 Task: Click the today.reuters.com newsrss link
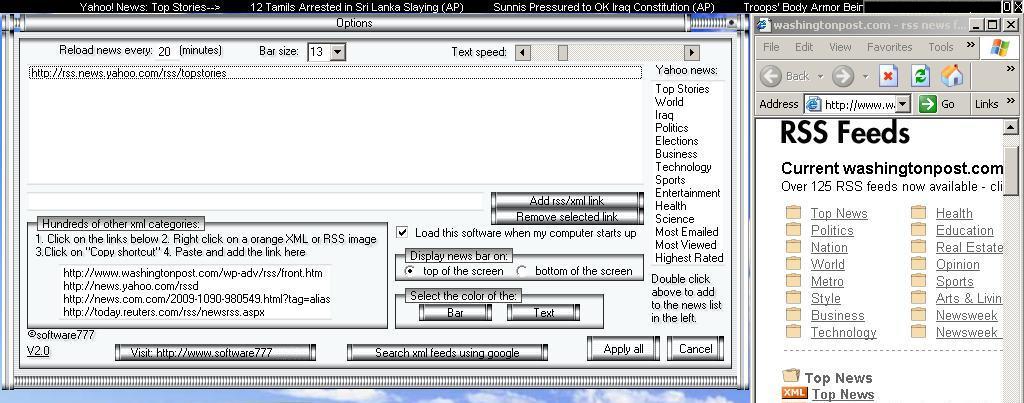tap(164, 312)
